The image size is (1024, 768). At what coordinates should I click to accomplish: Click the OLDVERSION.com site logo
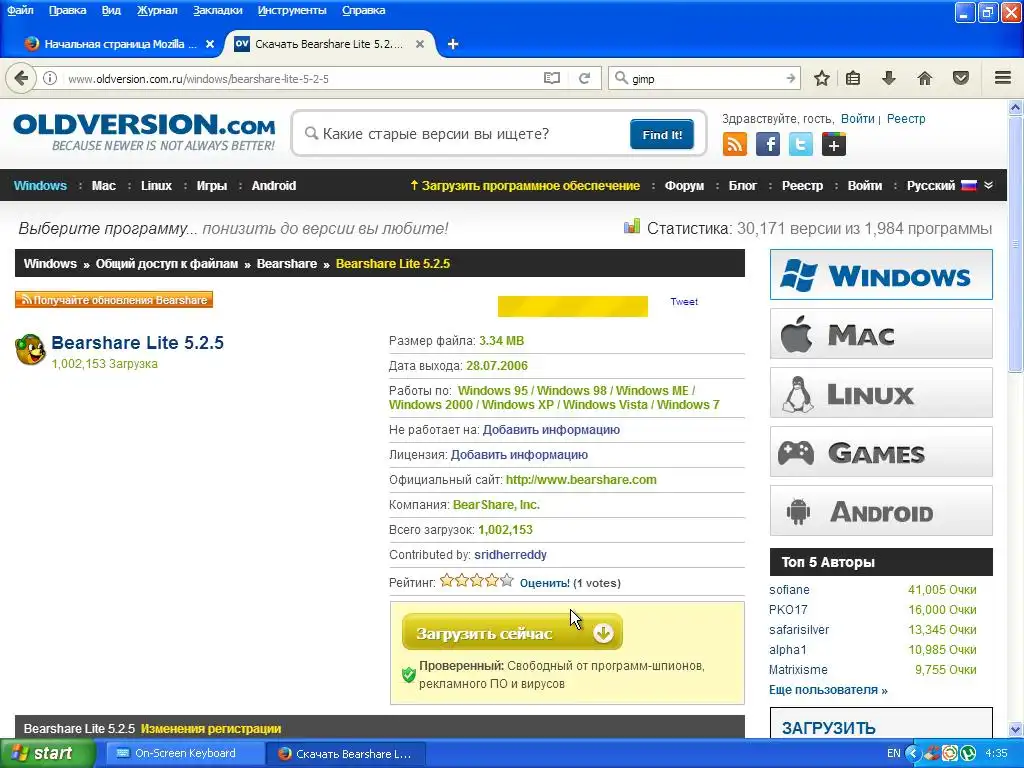[x=144, y=132]
